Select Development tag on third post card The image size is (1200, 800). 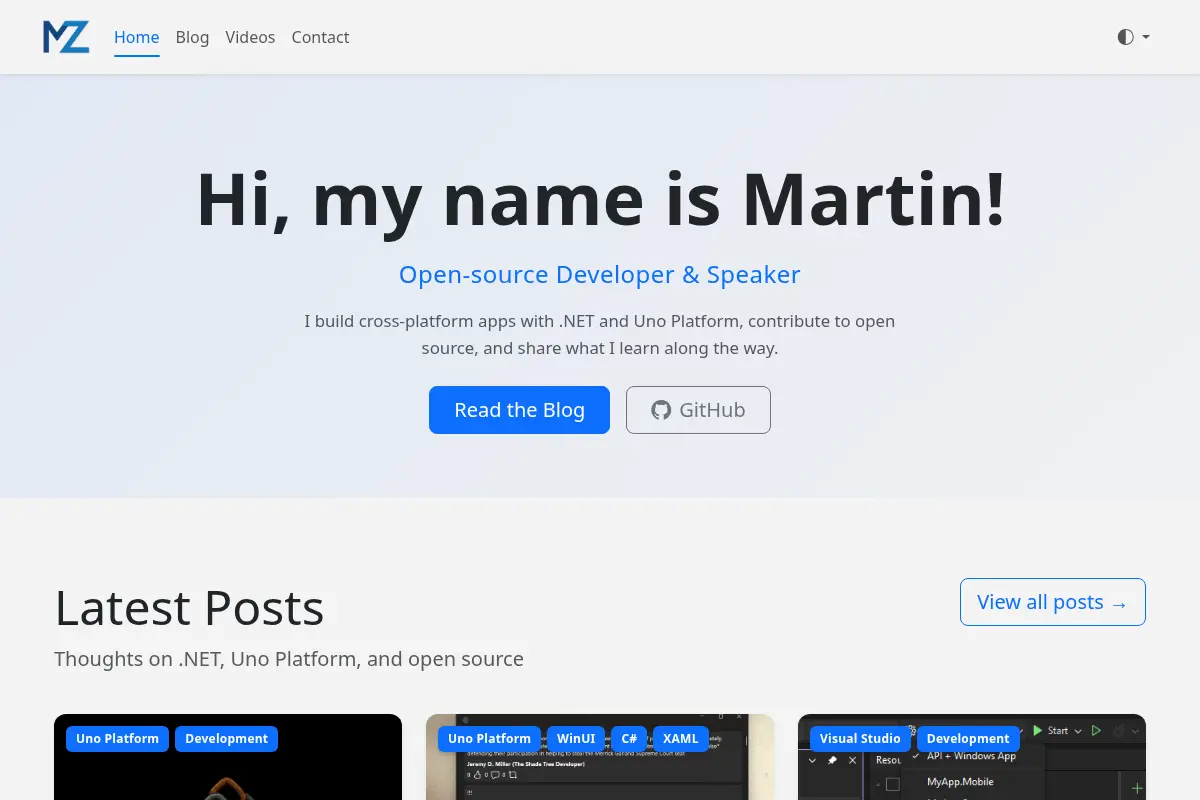coord(968,739)
